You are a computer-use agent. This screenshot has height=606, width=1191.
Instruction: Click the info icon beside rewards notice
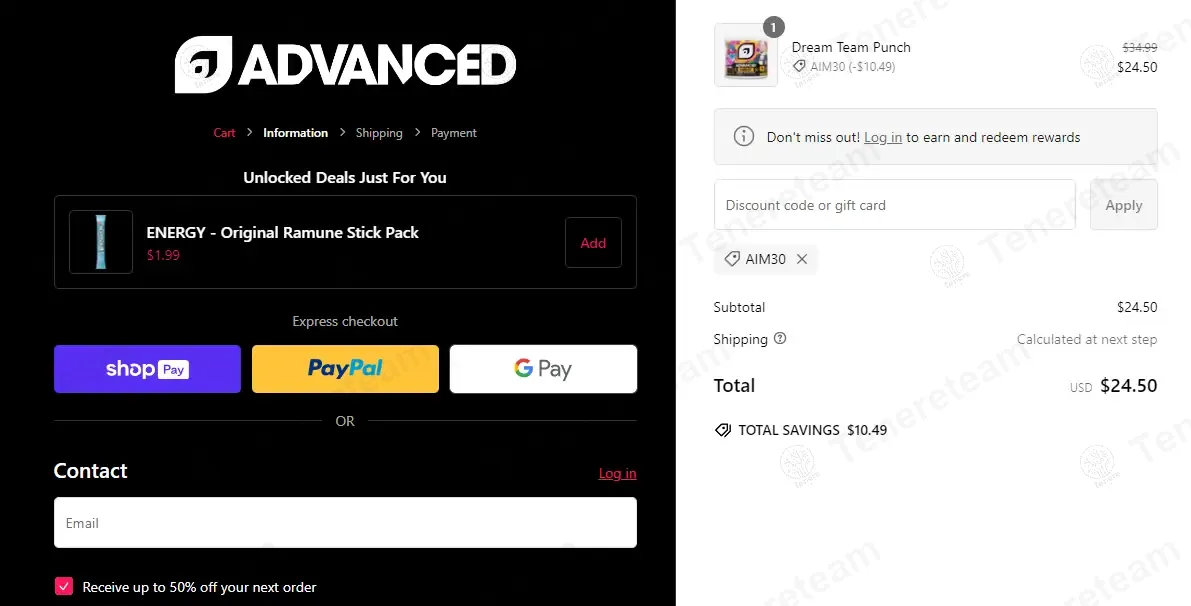[743, 137]
